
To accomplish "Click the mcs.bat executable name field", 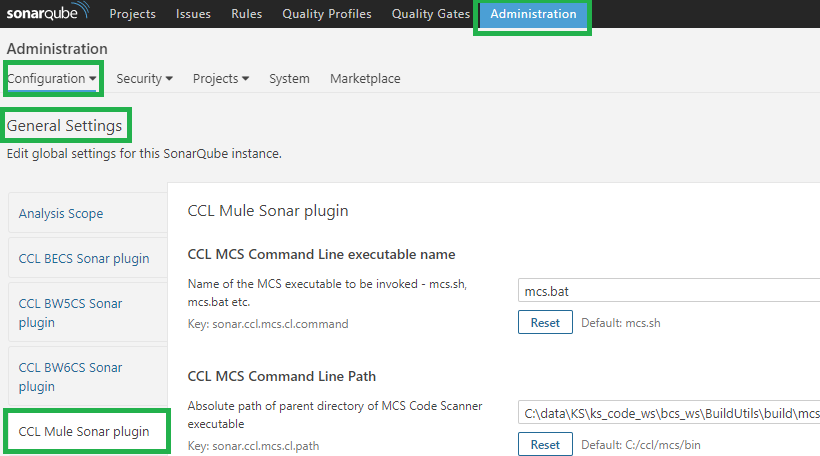I will click(669, 291).
